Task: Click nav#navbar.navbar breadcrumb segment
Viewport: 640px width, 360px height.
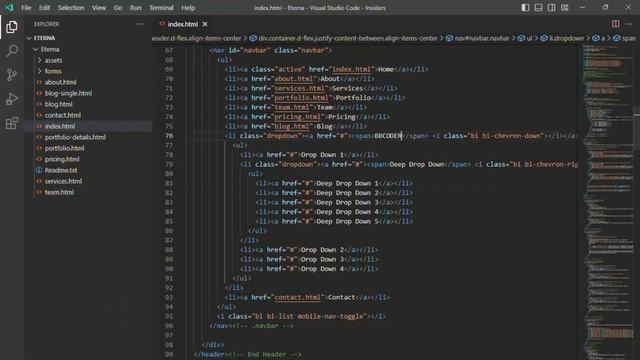Action: (x=482, y=38)
